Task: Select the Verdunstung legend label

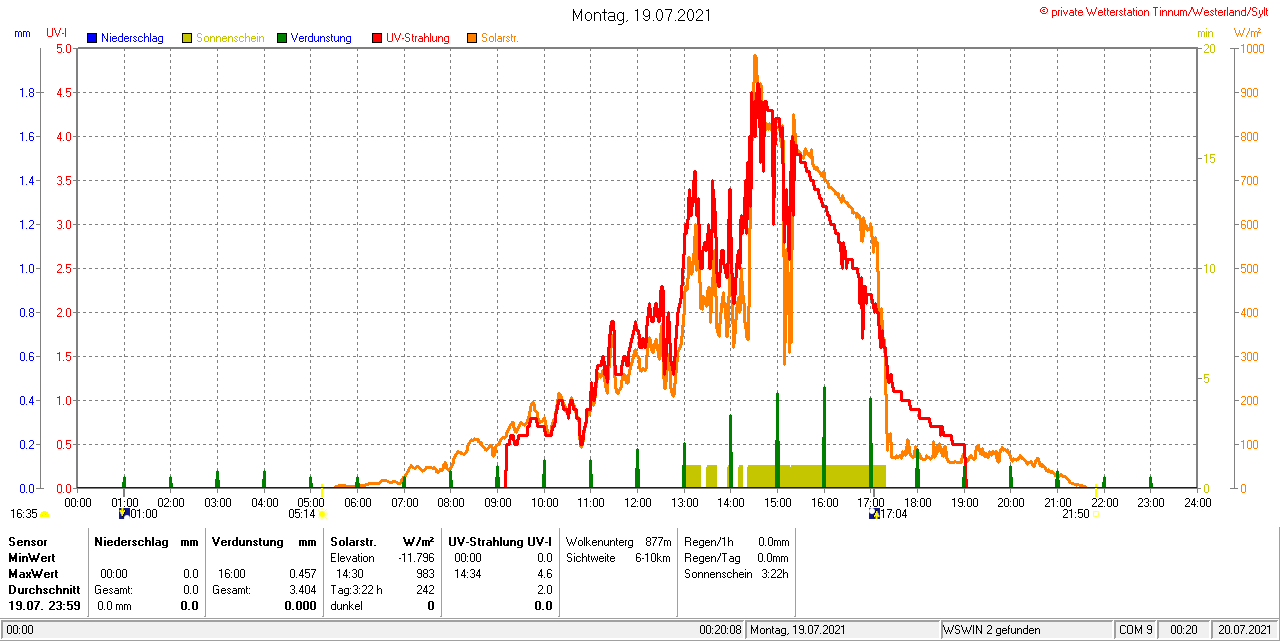Action: click(x=321, y=38)
